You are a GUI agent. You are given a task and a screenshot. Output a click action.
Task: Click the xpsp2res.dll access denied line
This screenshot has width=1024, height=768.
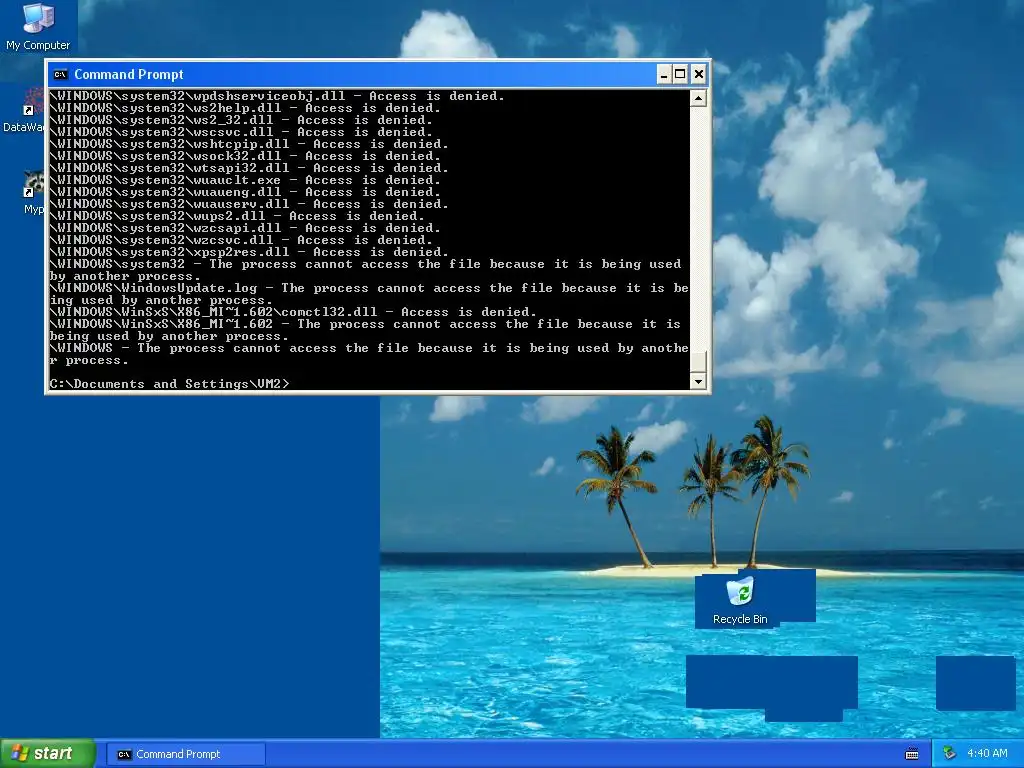(249, 252)
